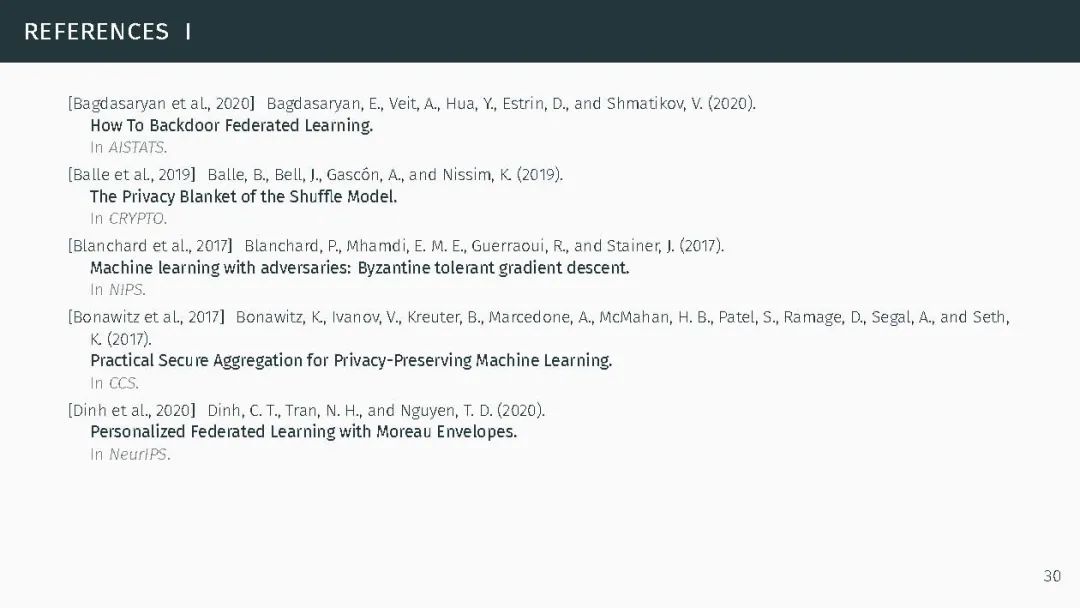Screen dimensions: 1080x608
Task: Click the "REFERENCES I" slide heading
Action: [x=107, y=32]
